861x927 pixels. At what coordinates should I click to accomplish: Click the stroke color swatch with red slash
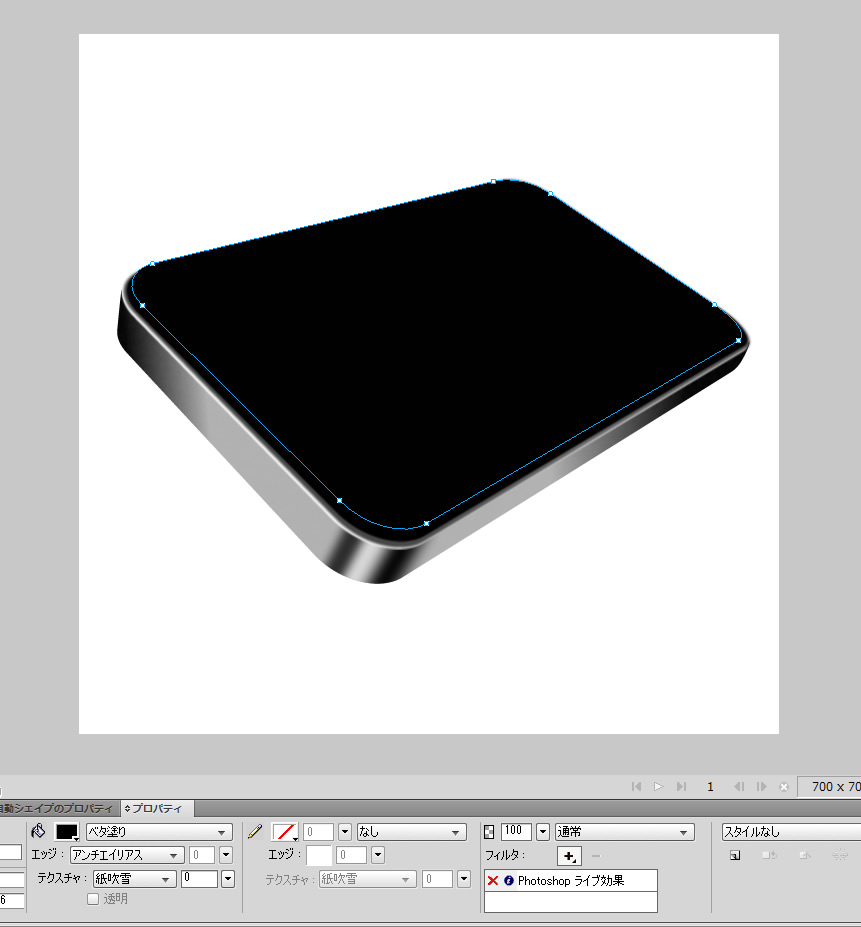point(284,832)
